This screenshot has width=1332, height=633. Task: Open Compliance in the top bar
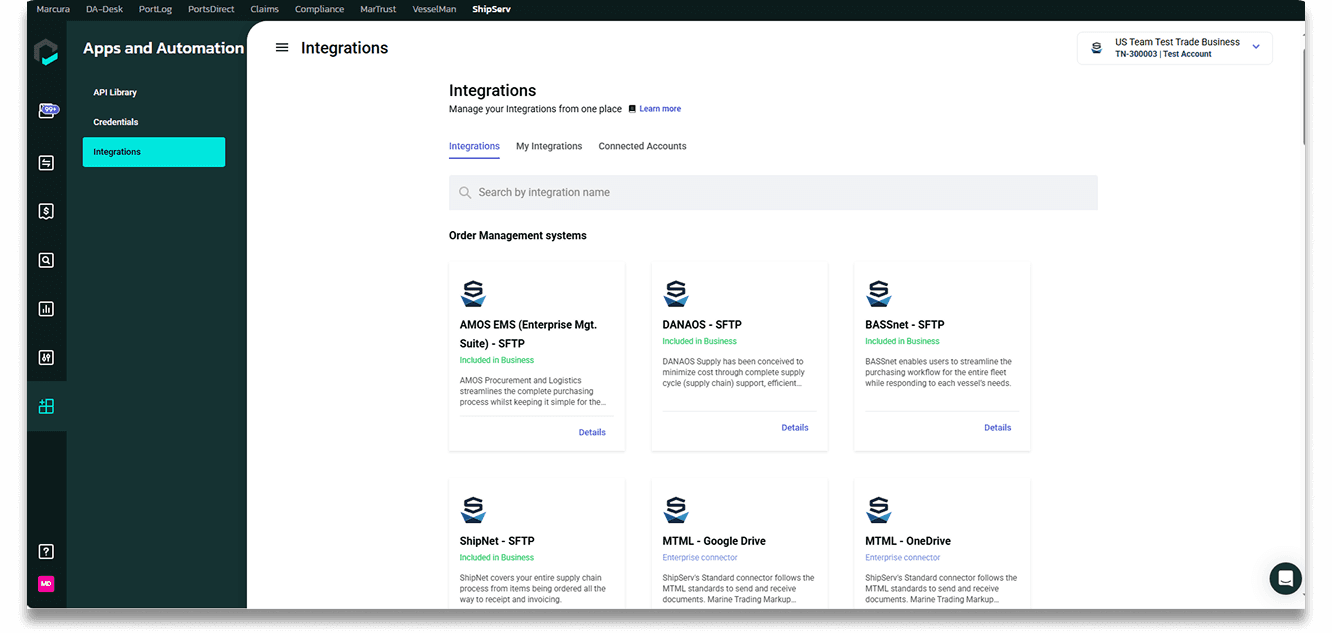point(320,9)
